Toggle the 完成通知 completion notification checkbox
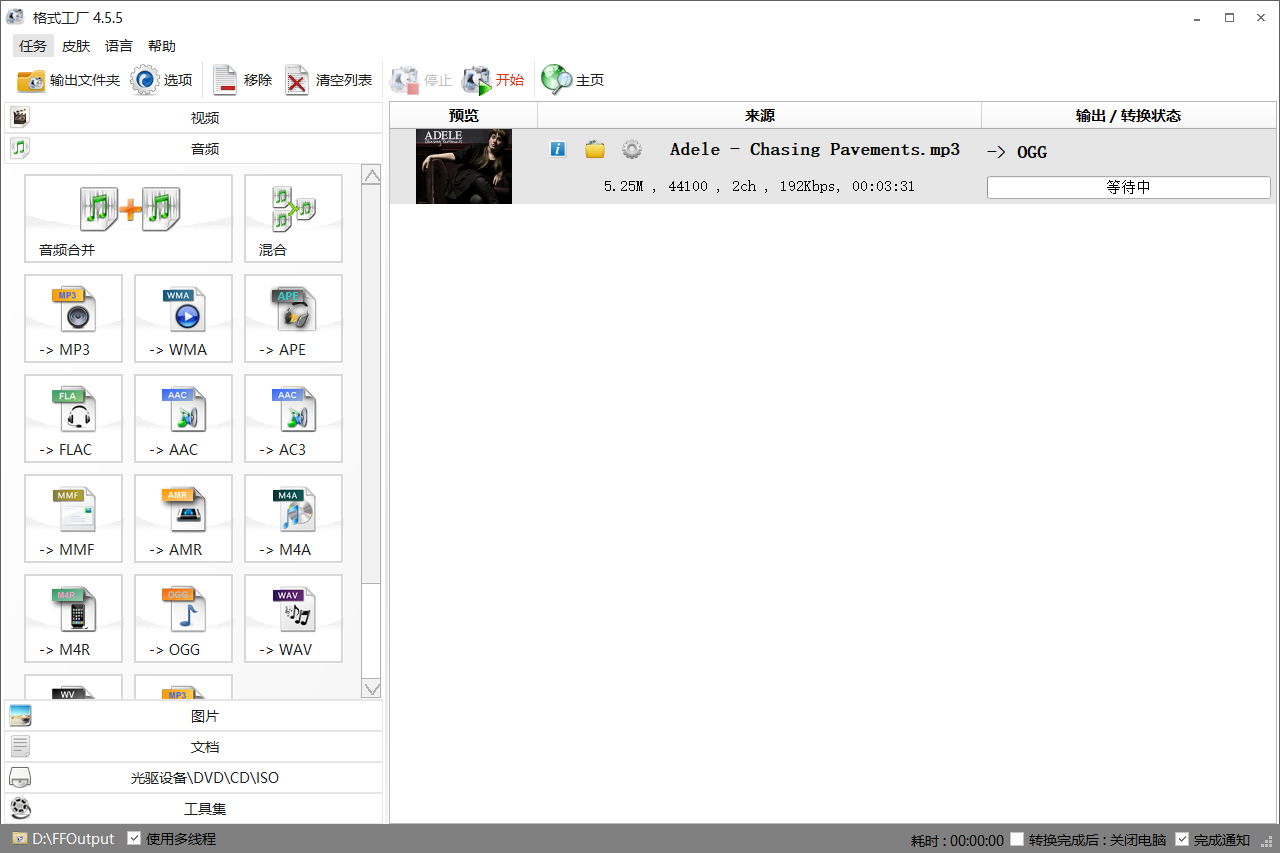Image resolution: width=1280 pixels, height=853 pixels. (1182, 839)
